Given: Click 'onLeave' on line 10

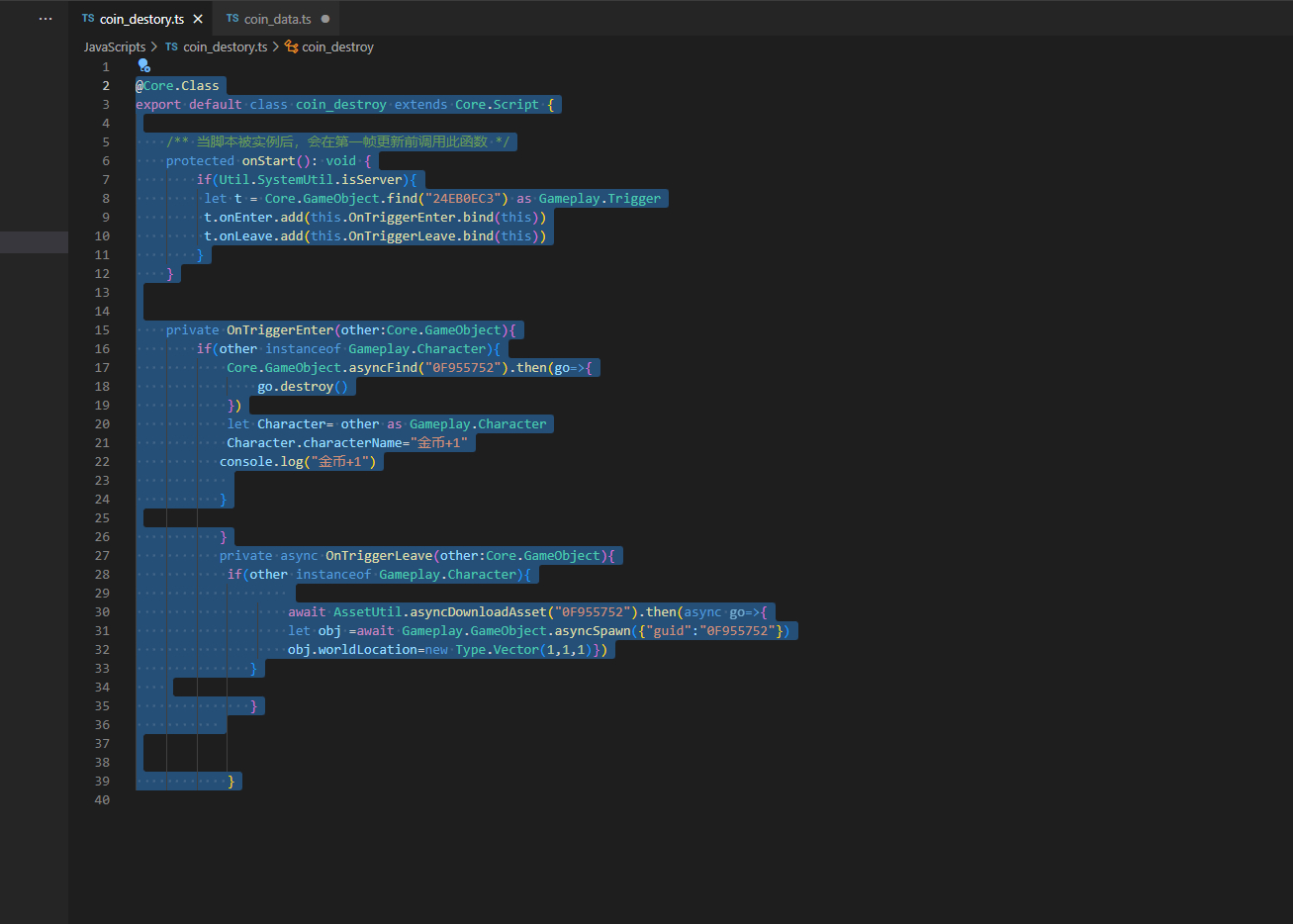Looking at the screenshot, I should [246, 235].
